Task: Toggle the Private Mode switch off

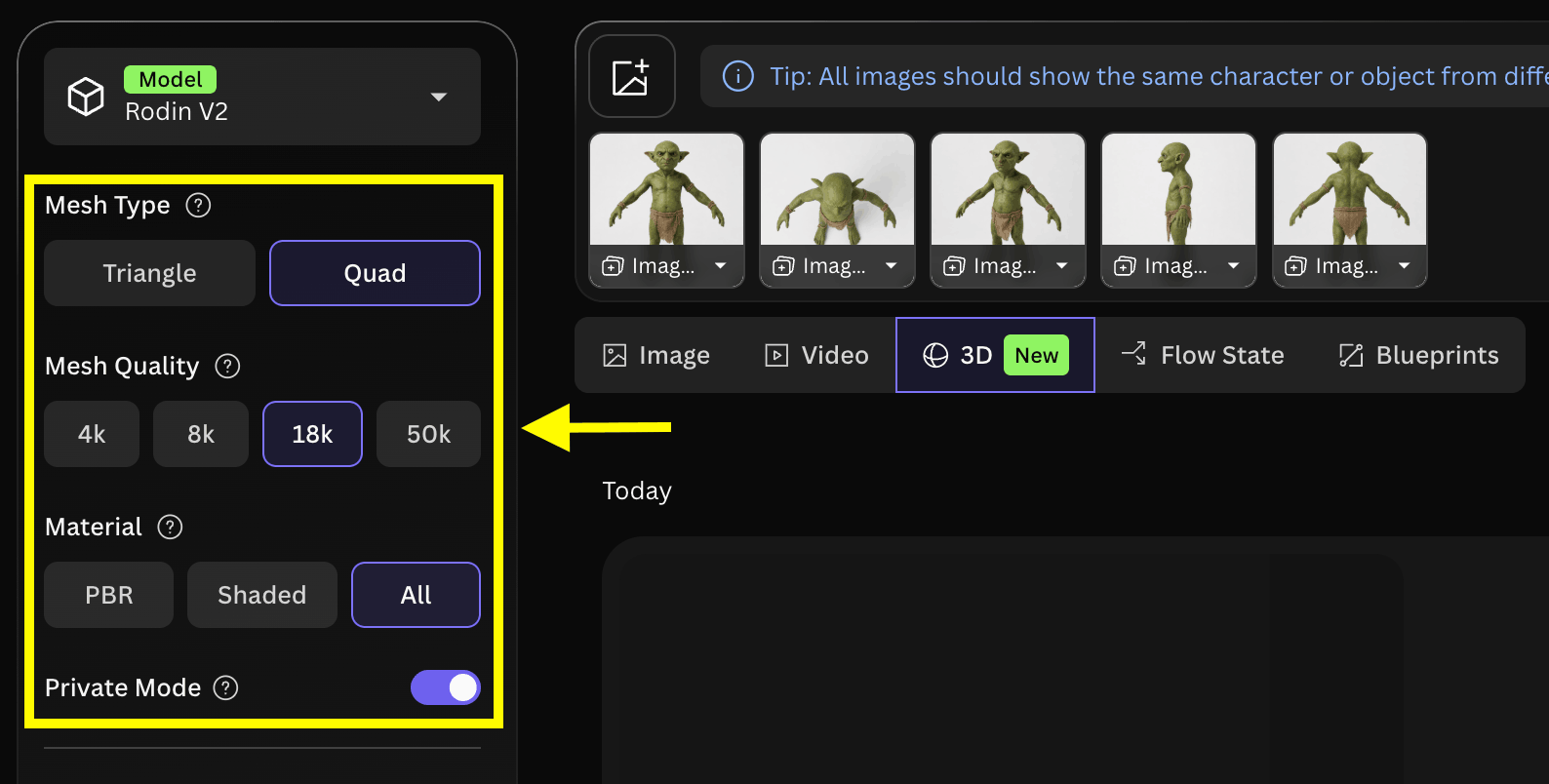Action: coord(446,687)
